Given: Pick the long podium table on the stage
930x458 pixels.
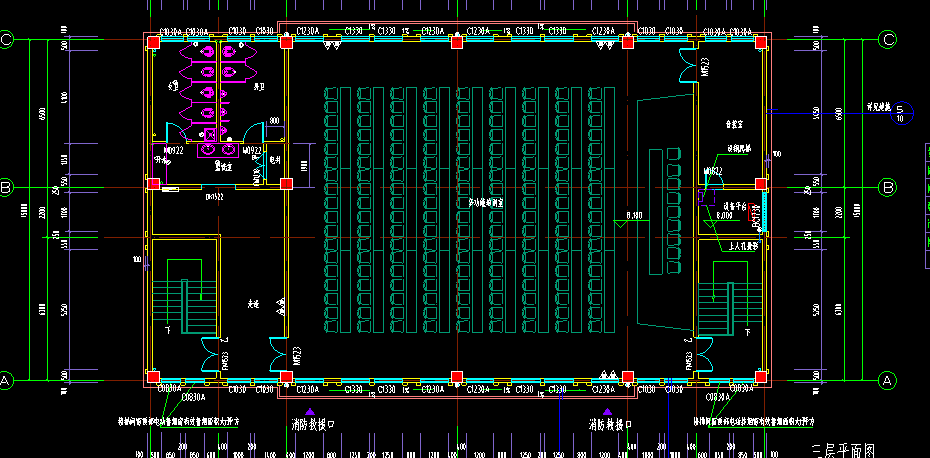Looking at the screenshot, I should pyautogui.click(x=655, y=212).
